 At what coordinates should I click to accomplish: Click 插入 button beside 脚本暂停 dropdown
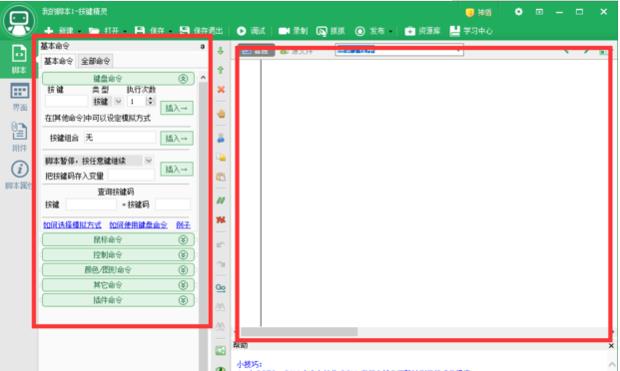(177, 169)
